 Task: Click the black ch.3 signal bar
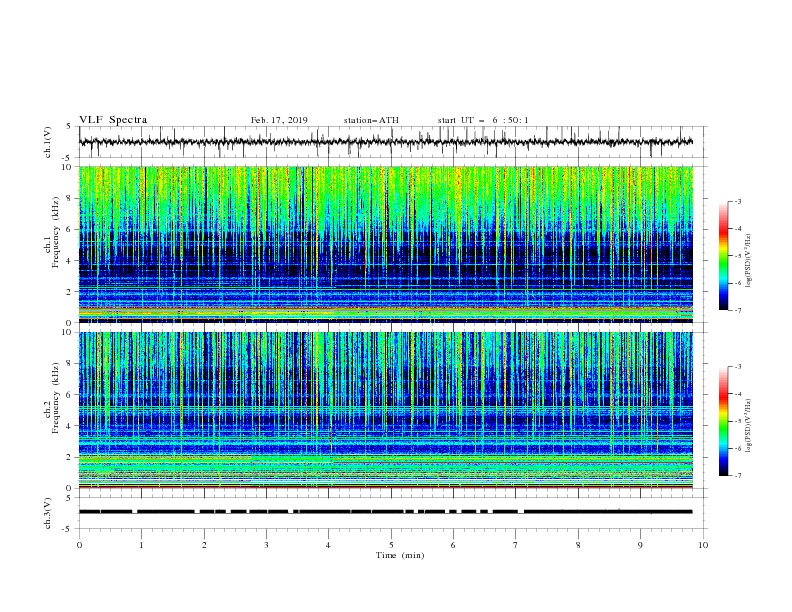tap(385, 512)
